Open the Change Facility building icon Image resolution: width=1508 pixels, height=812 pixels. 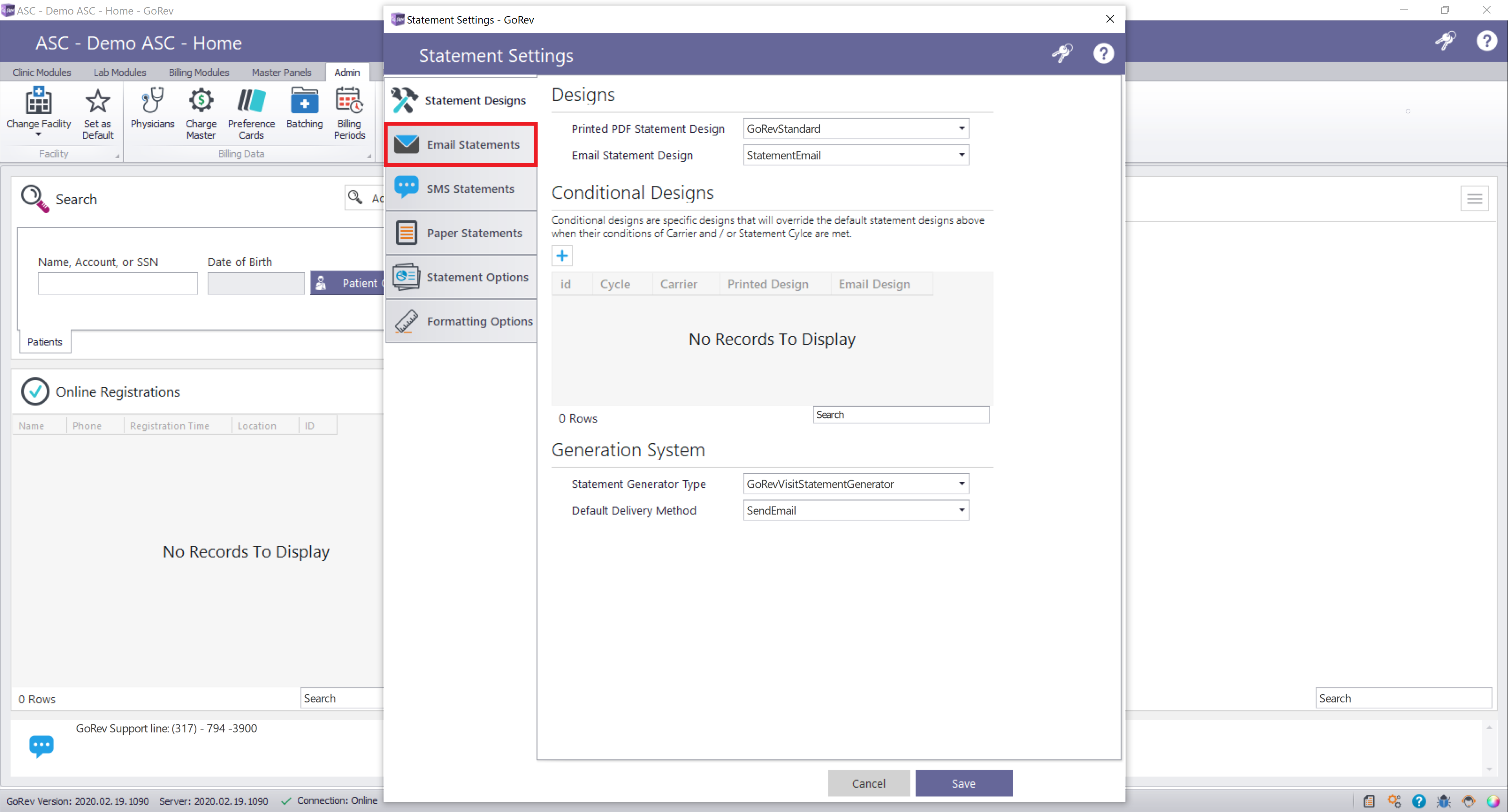[38, 101]
